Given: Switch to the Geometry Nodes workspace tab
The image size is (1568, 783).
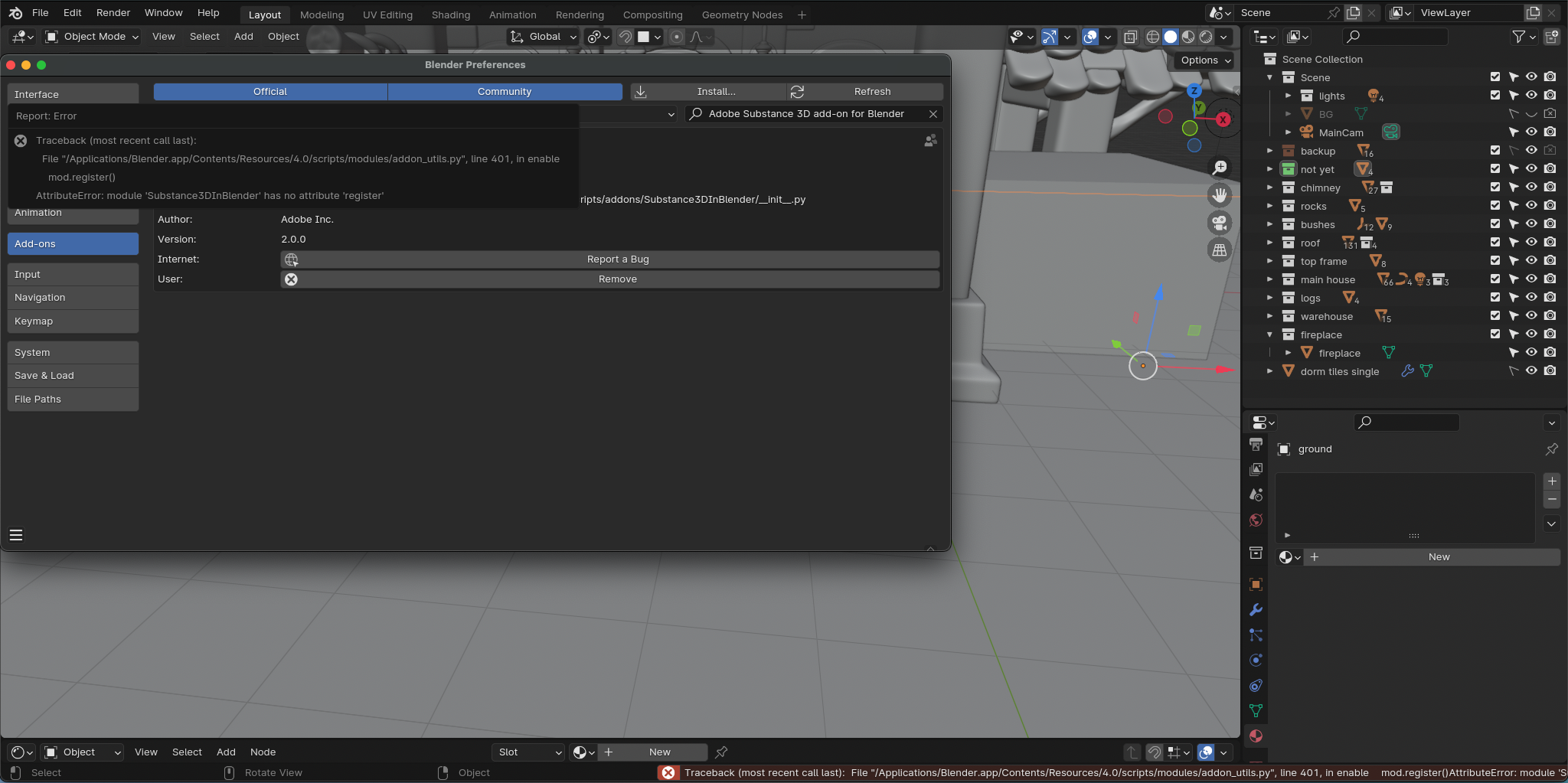Looking at the screenshot, I should 742,15.
